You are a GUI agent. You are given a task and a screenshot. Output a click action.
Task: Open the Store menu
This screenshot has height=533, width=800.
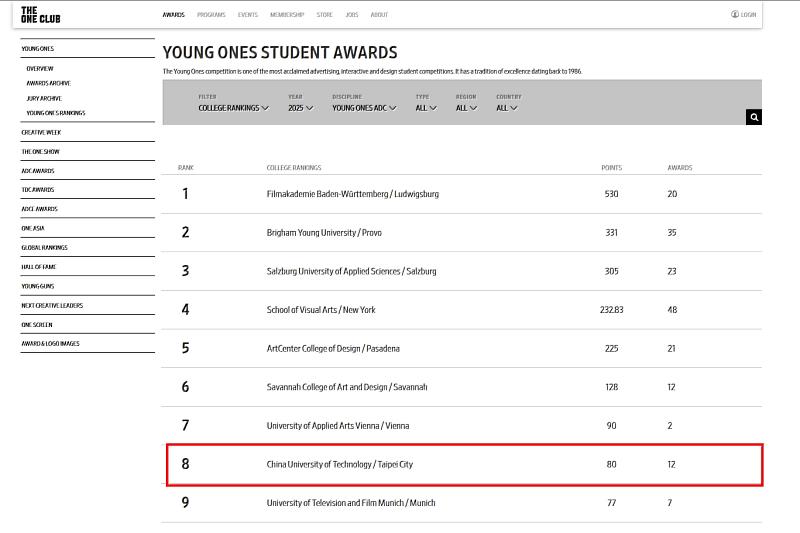click(324, 15)
